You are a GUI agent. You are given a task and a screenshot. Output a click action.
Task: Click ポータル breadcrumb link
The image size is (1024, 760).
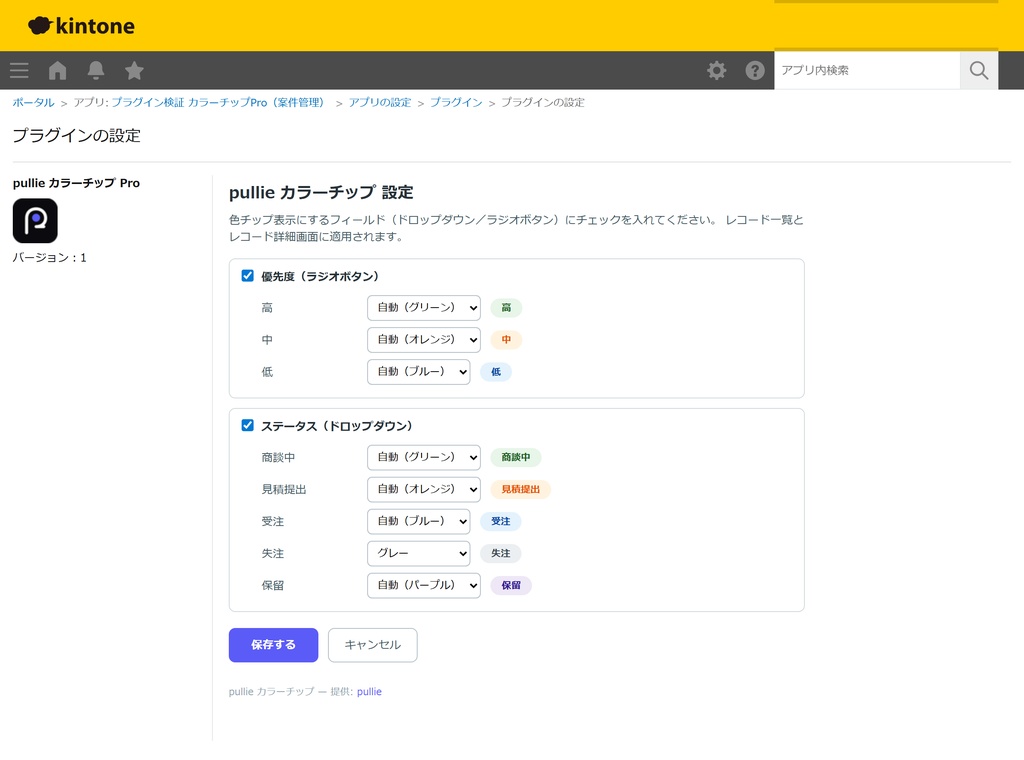click(x=34, y=103)
